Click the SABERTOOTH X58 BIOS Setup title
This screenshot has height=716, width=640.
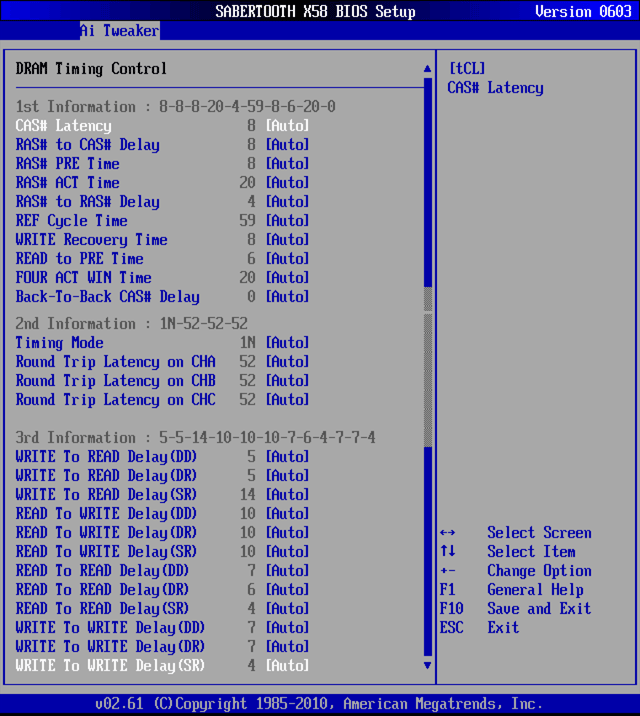(x=315, y=11)
